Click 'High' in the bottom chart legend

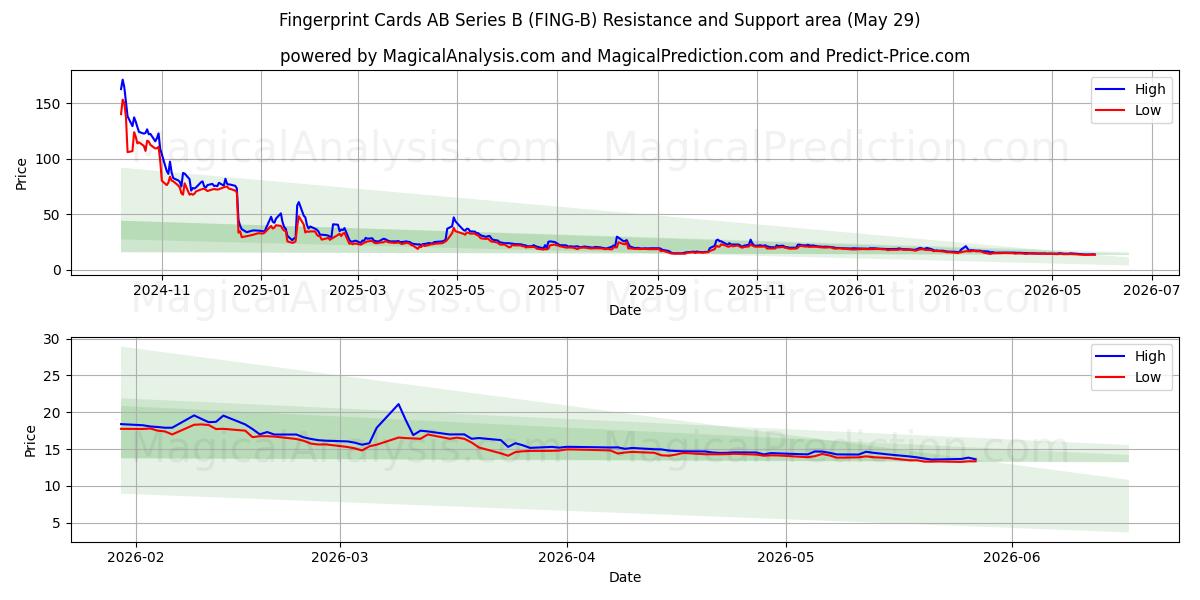pos(1149,356)
